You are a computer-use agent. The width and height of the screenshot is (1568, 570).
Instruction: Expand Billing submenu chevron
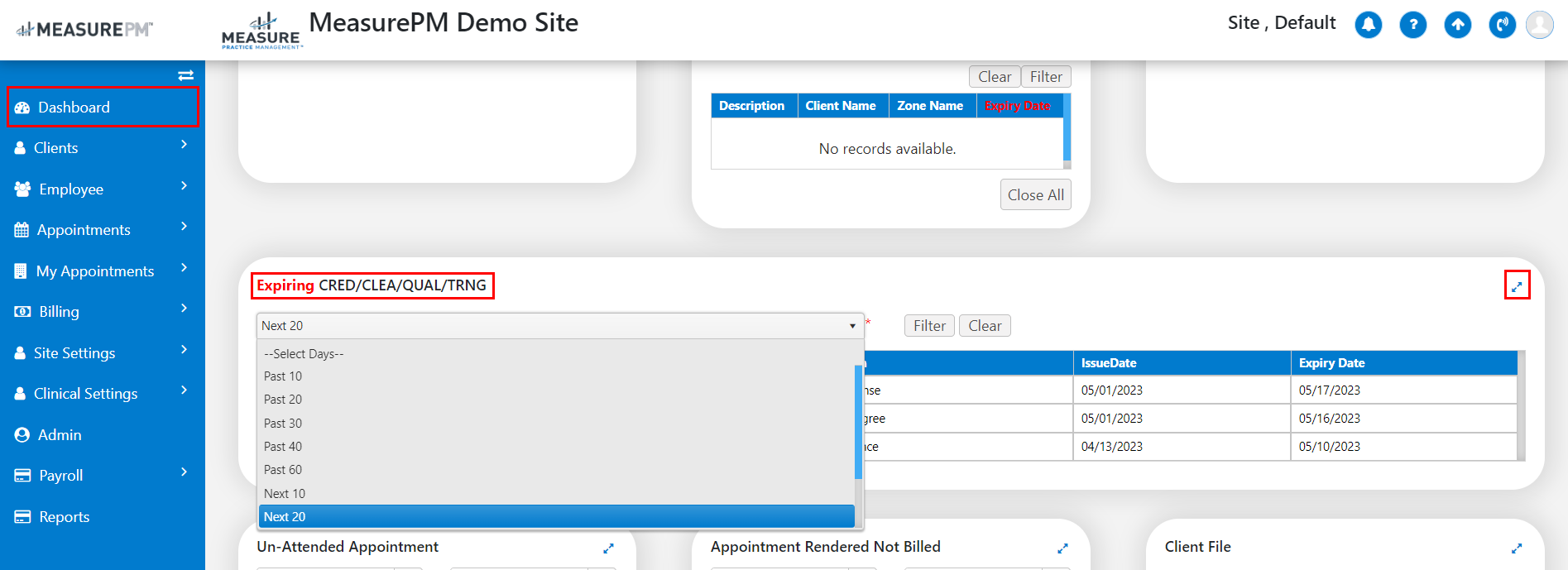tap(184, 309)
